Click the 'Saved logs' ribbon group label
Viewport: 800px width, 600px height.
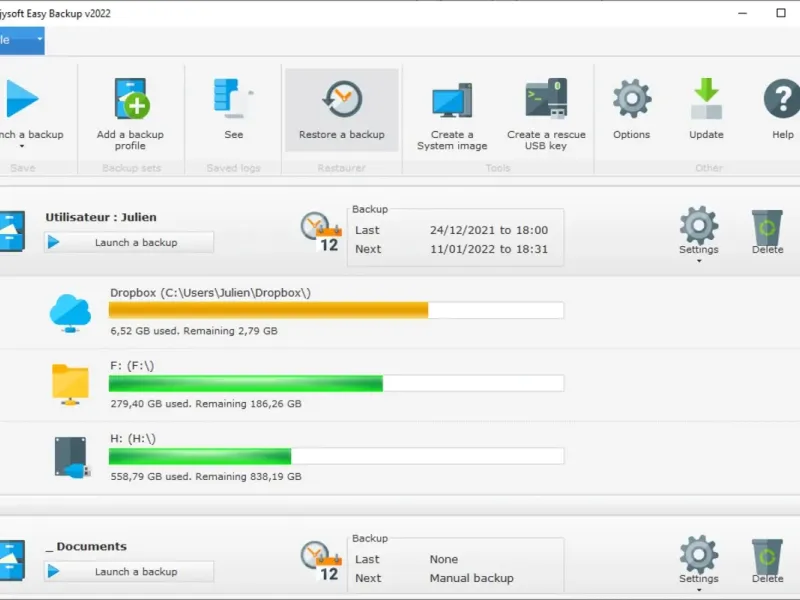pos(234,168)
